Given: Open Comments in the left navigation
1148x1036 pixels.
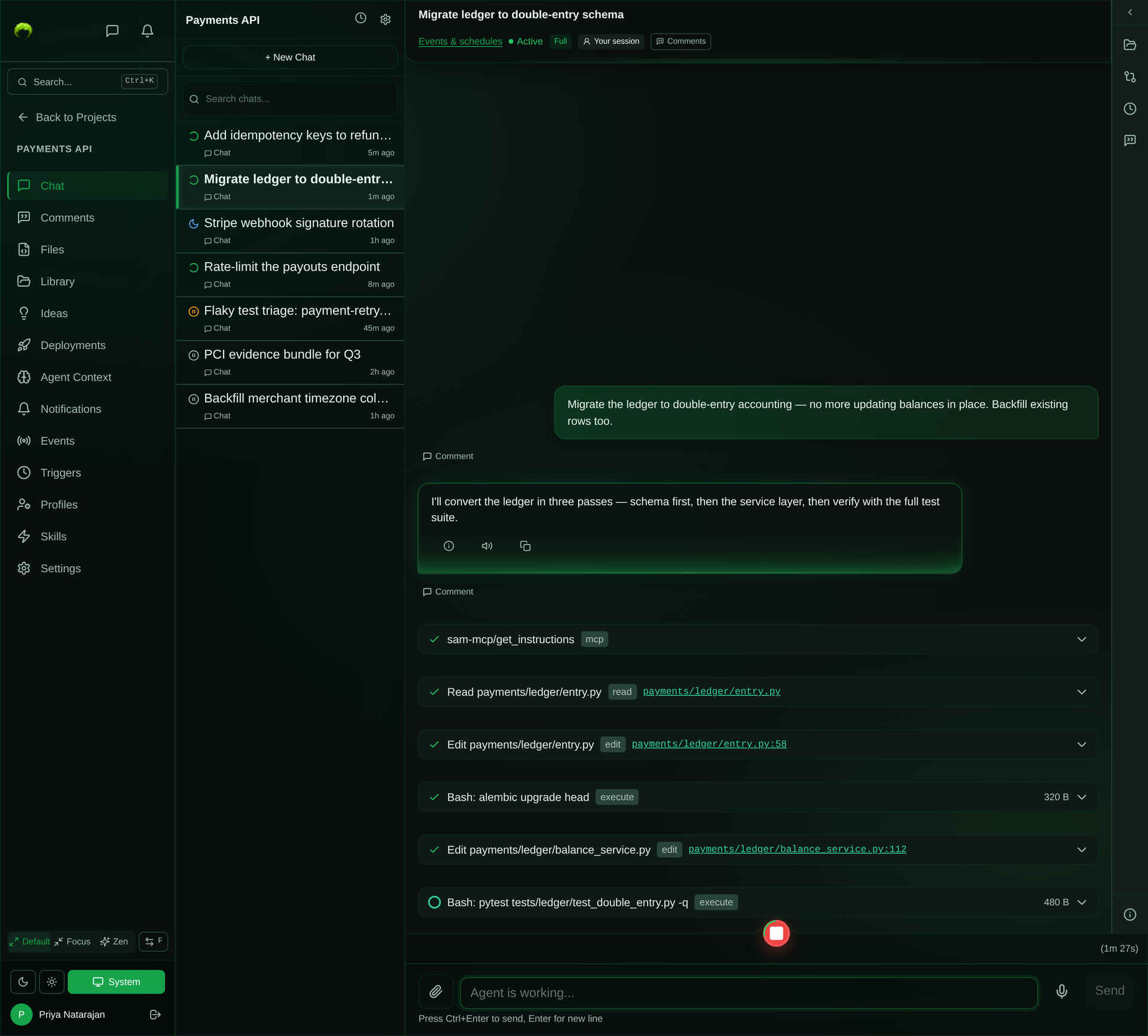Looking at the screenshot, I should 88,218.
